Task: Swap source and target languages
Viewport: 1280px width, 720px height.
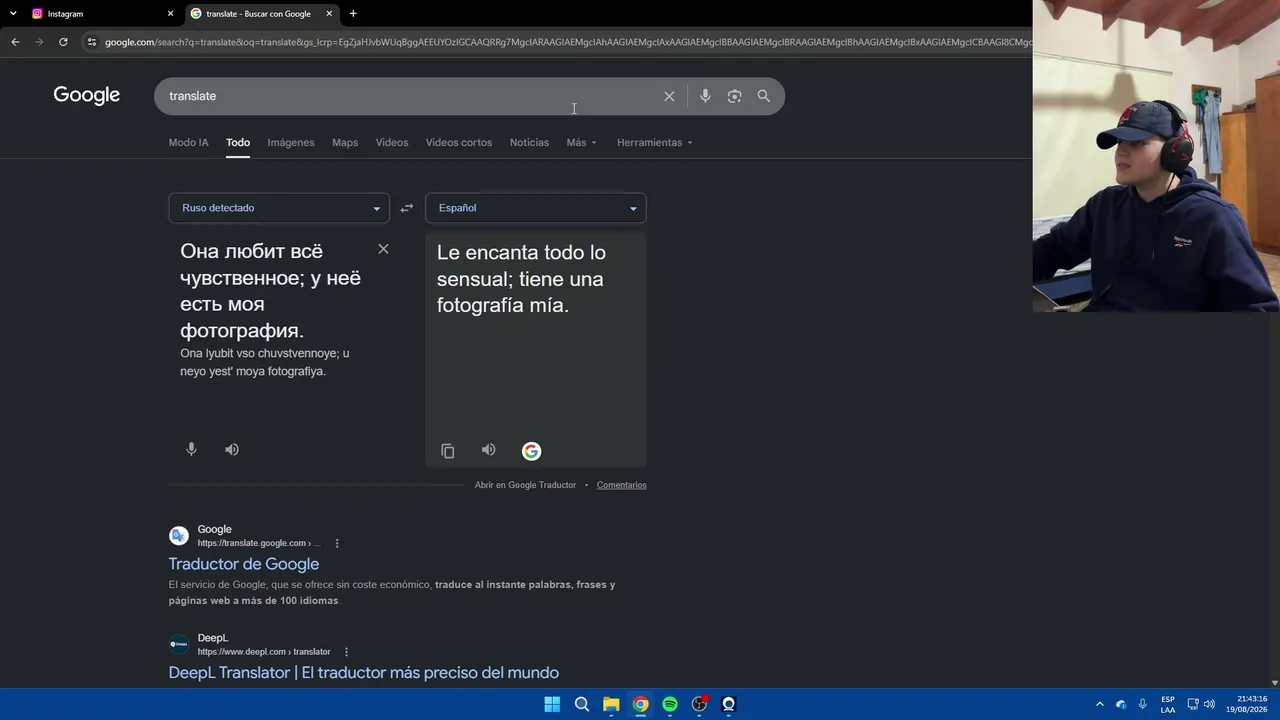Action: [407, 208]
